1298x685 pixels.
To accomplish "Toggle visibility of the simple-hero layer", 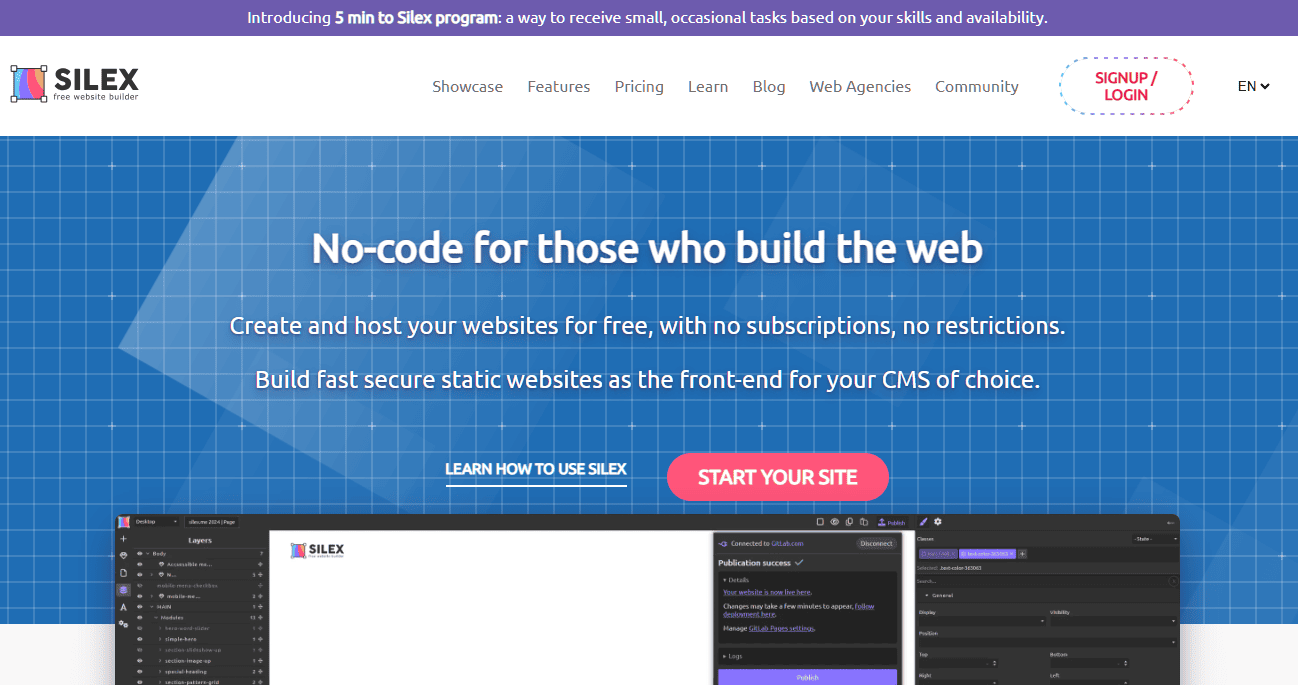I will pos(140,638).
